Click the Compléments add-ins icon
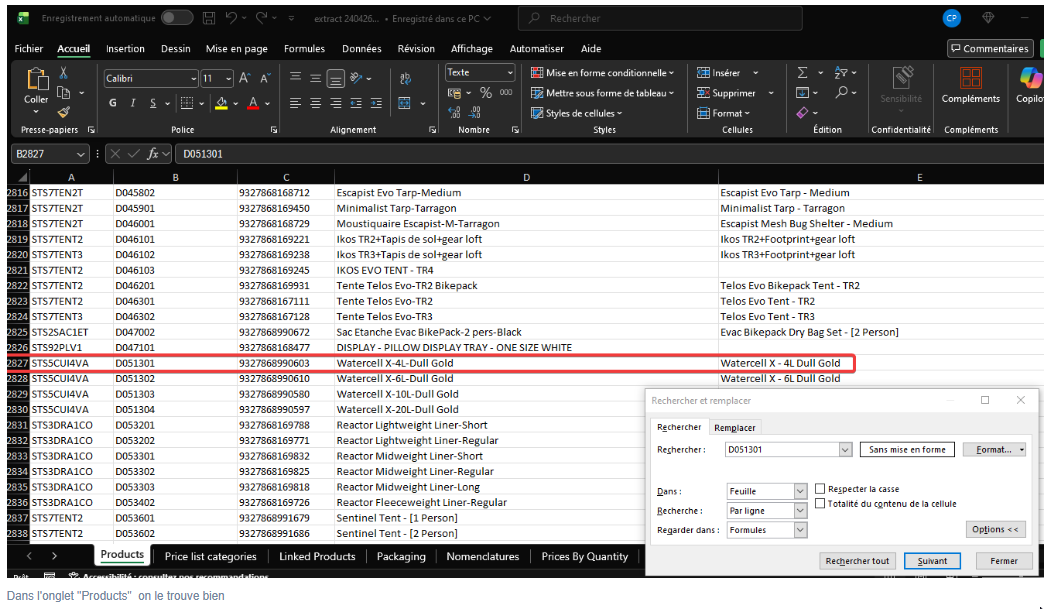Viewport: 1054px width, 609px height. [x=971, y=78]
